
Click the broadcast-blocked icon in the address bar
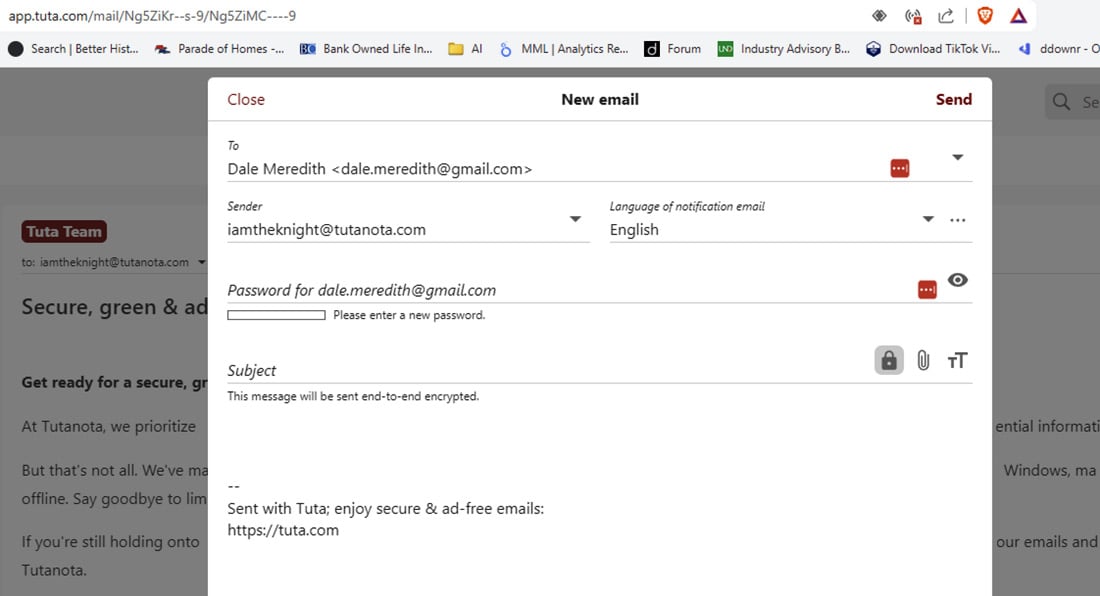[x=913, y=15]
